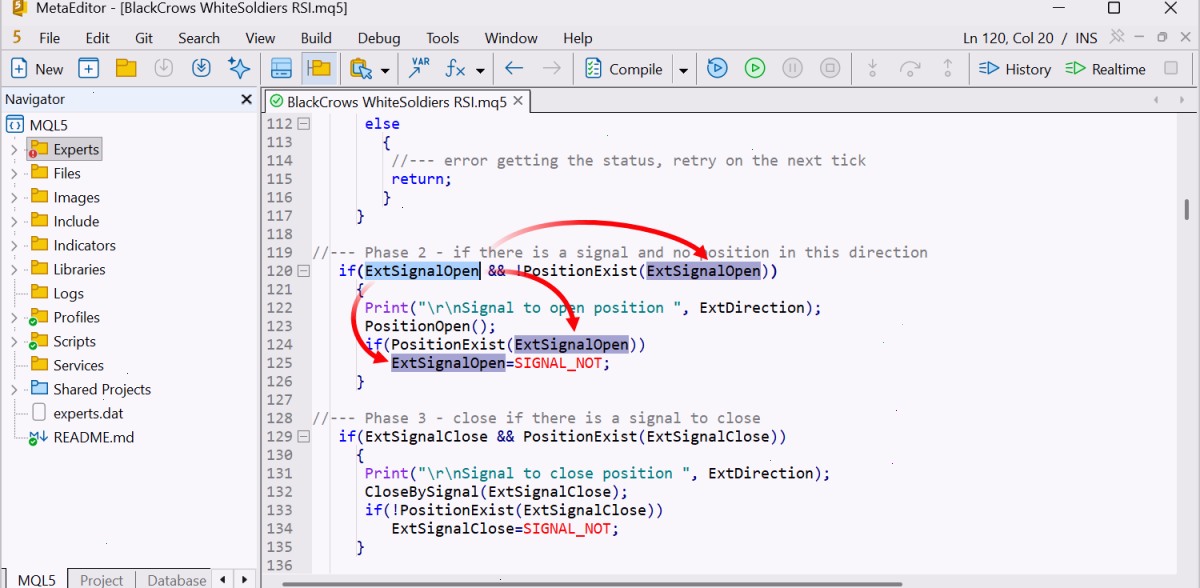Click the VAR insert variable icon
Screen dimensions: 1200x588
tap(420, 69)
